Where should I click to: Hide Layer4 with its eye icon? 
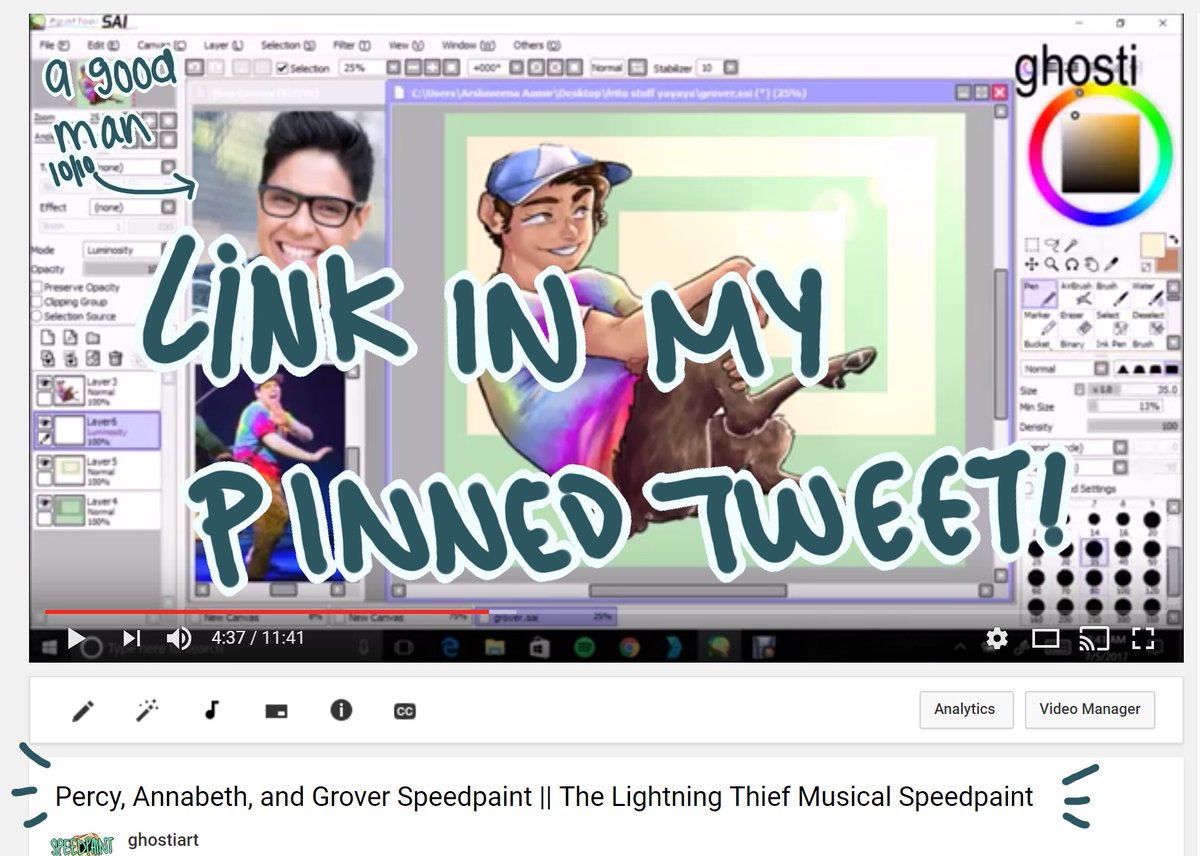click(x=44, y=503)
